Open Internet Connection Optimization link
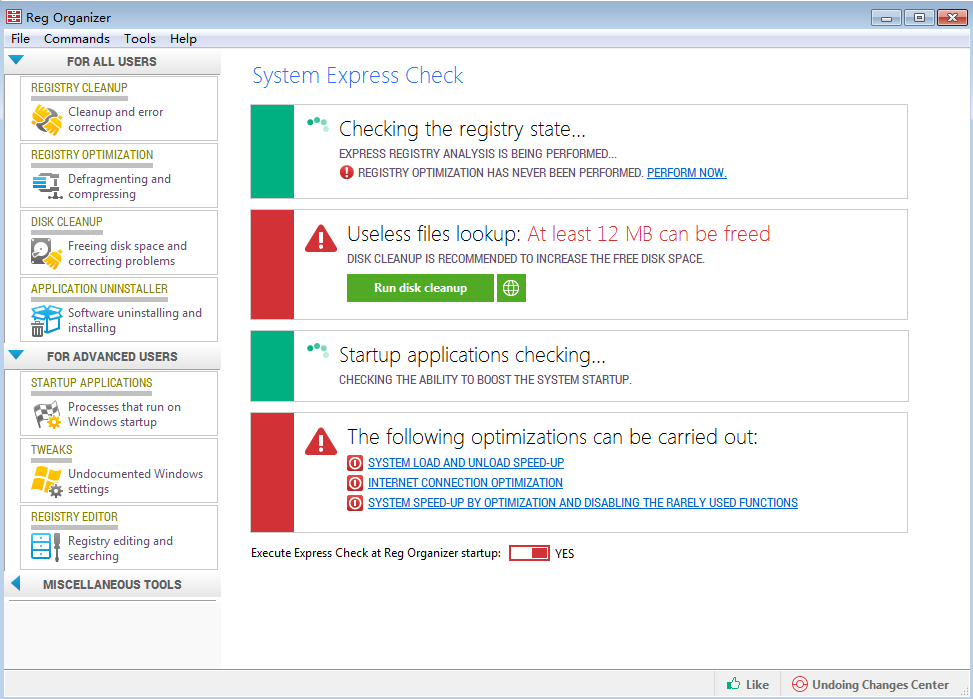This screenshot has height=699, width=973. coord(465,483)
